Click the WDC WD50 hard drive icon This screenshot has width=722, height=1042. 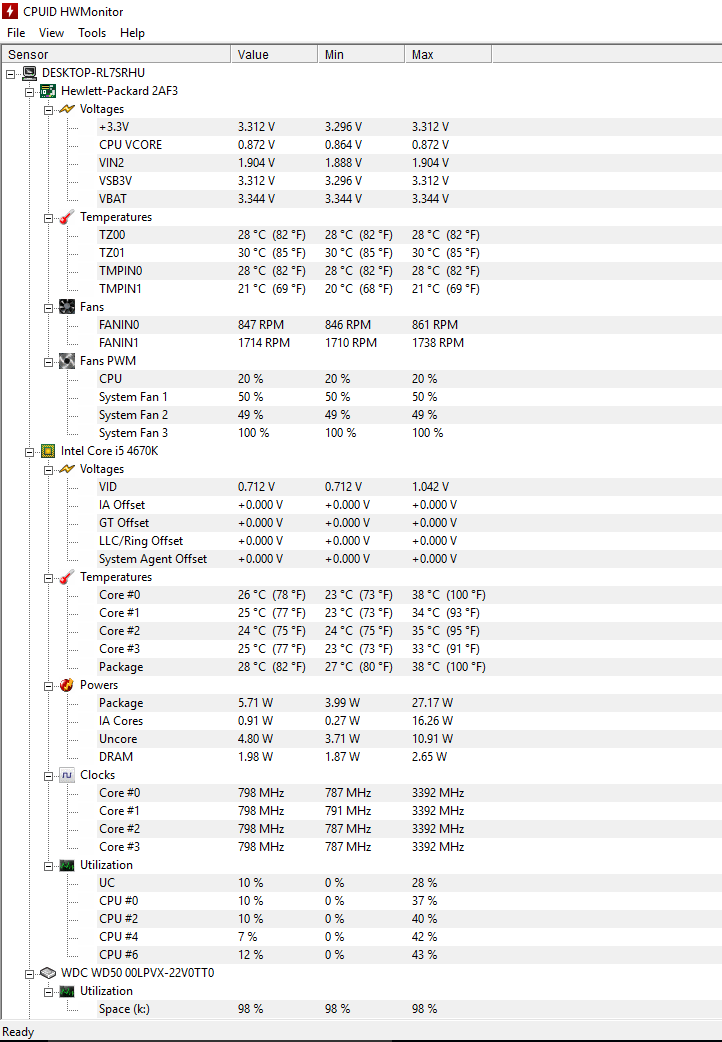(48, 973)
